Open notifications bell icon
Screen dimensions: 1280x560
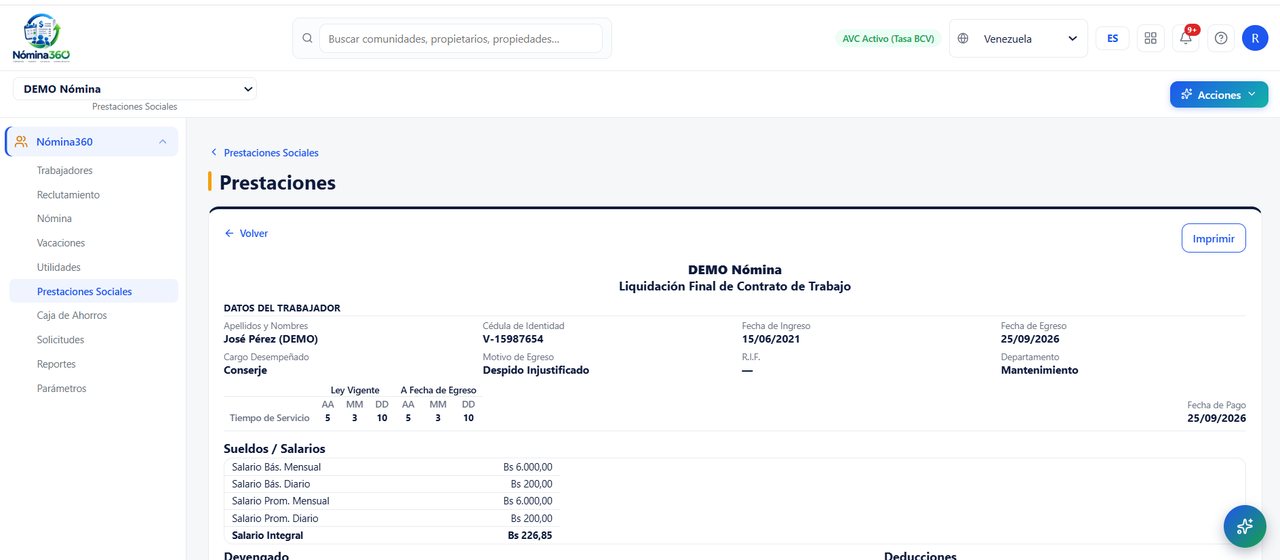[1185, 38]
